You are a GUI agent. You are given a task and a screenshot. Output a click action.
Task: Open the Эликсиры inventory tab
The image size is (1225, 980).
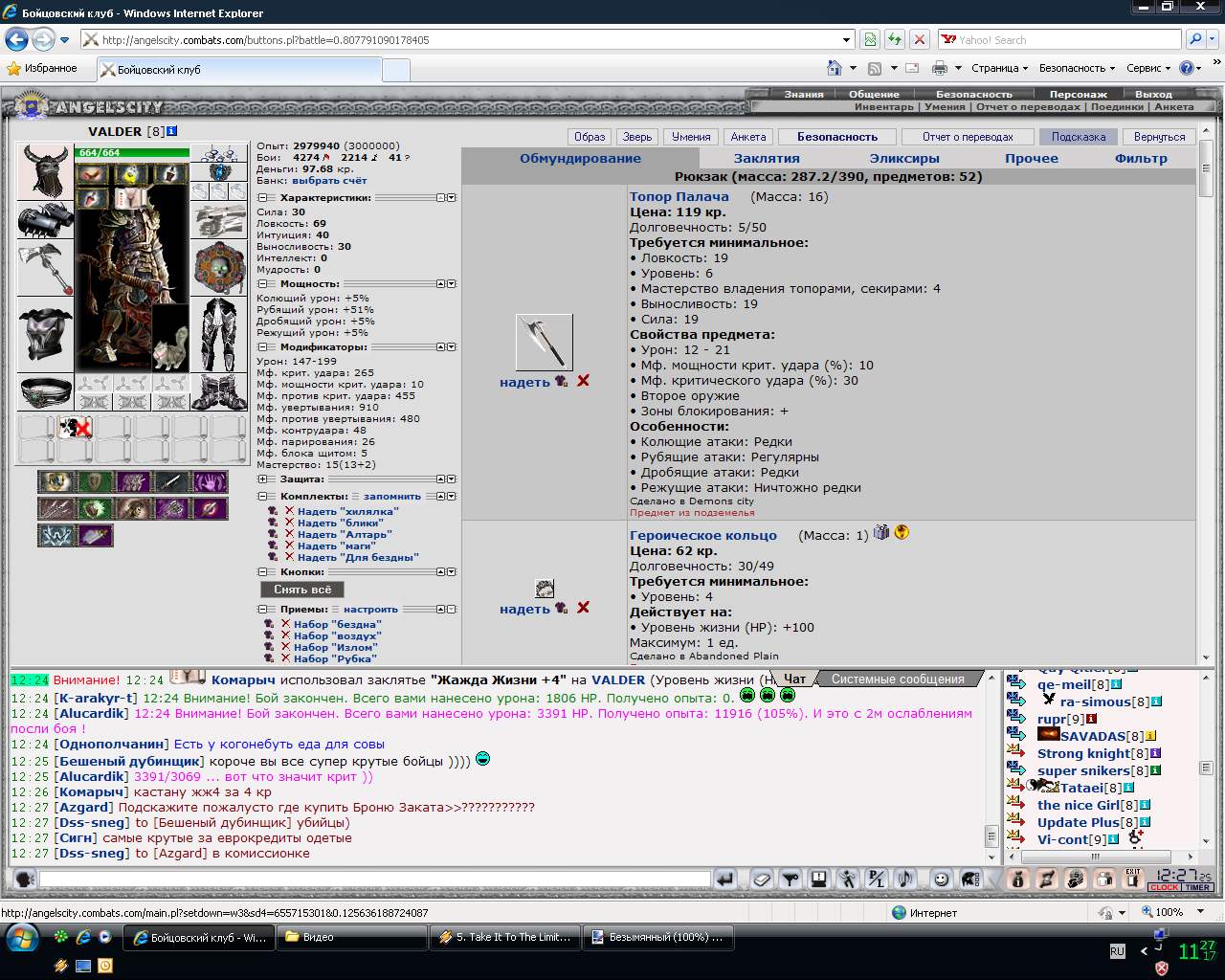click(904, 159)
